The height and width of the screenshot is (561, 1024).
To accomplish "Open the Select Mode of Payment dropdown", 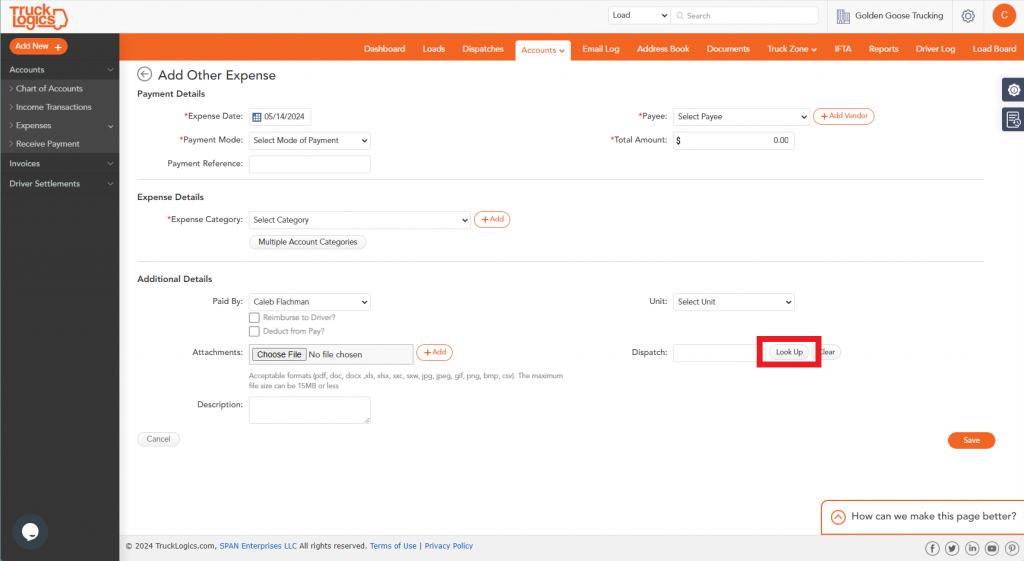I will (310, 140).
